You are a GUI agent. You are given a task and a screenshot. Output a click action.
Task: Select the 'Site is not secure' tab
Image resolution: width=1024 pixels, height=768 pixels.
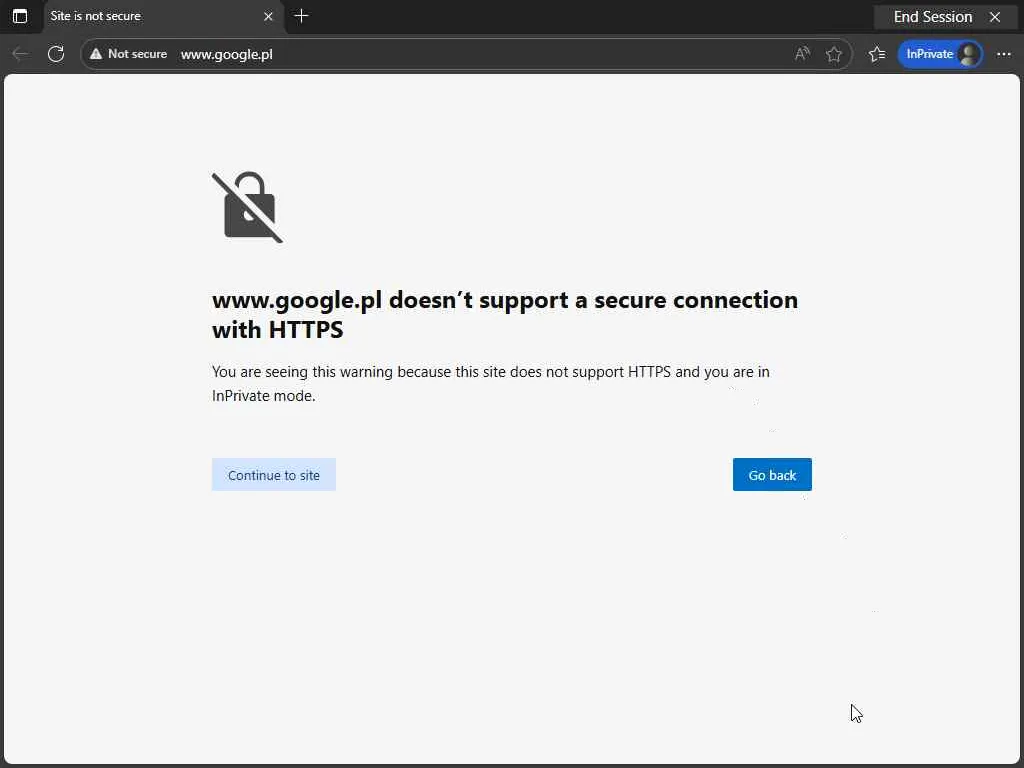point(163,16)
